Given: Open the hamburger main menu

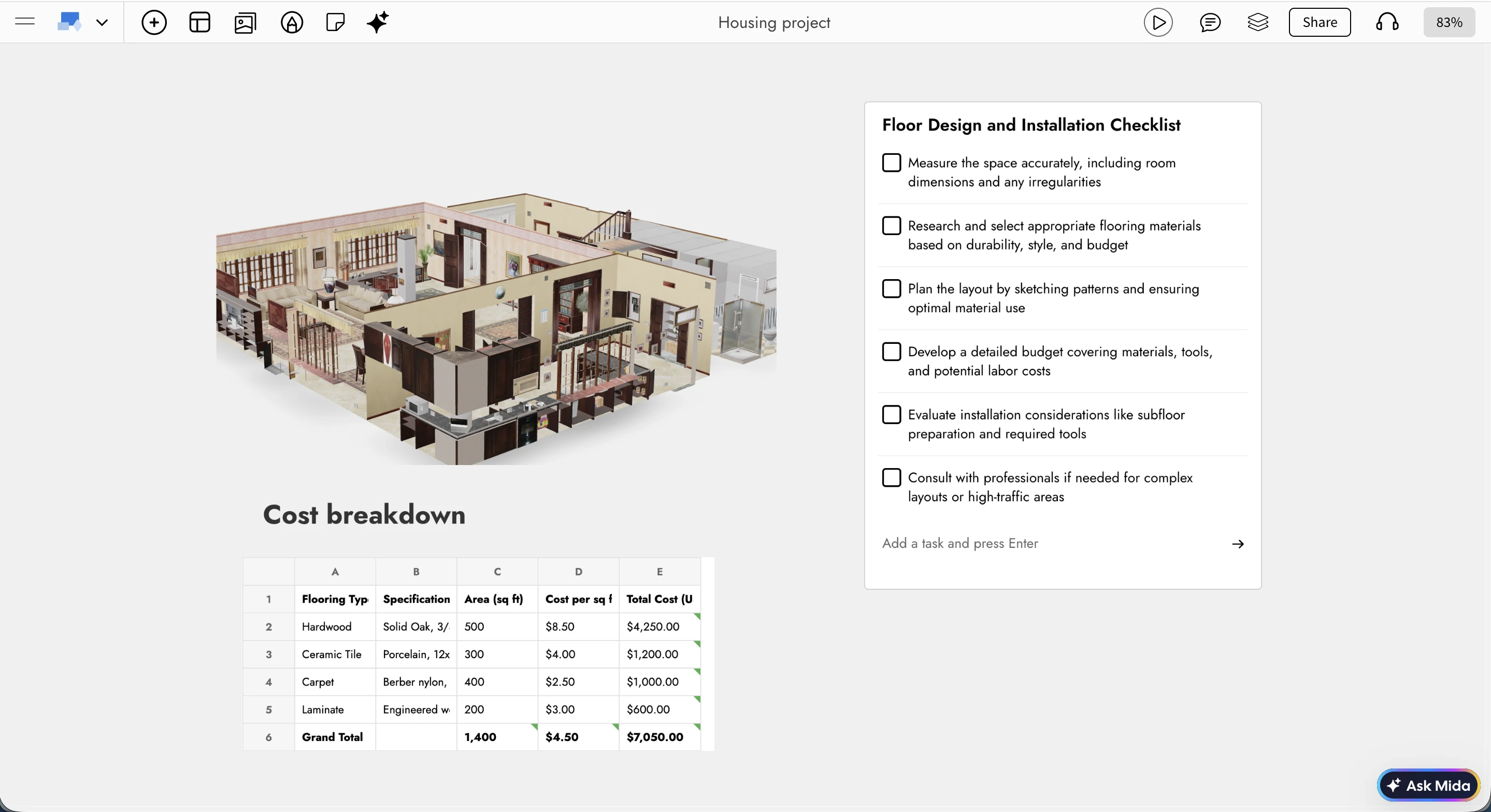Looking at the screenshot, I should click(25, 22).
